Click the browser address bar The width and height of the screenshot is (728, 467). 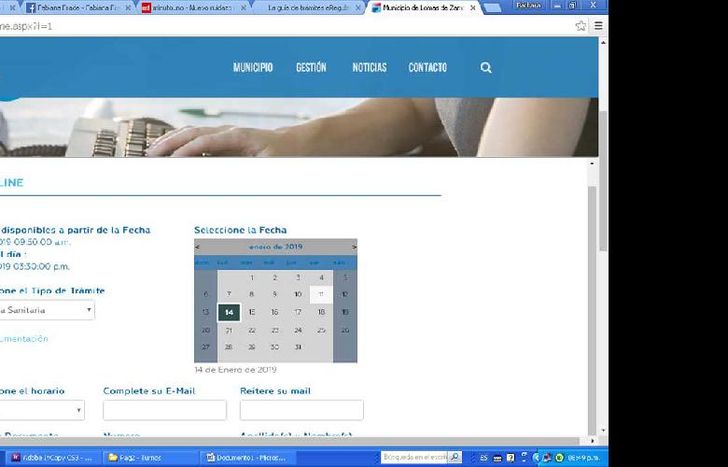pos(286,26)
